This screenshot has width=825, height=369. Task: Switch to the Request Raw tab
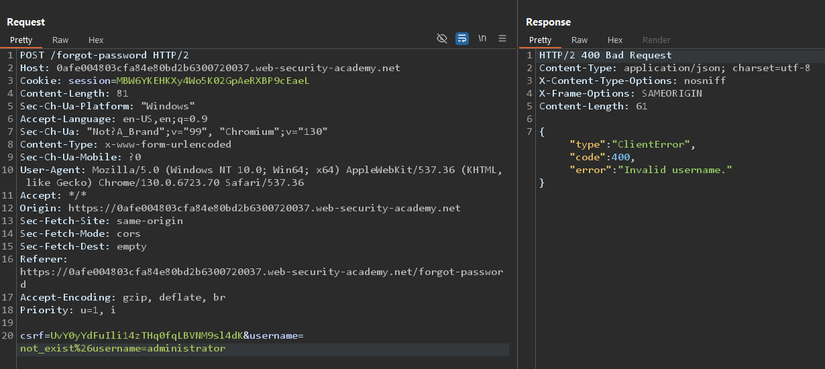click(60, 40)
